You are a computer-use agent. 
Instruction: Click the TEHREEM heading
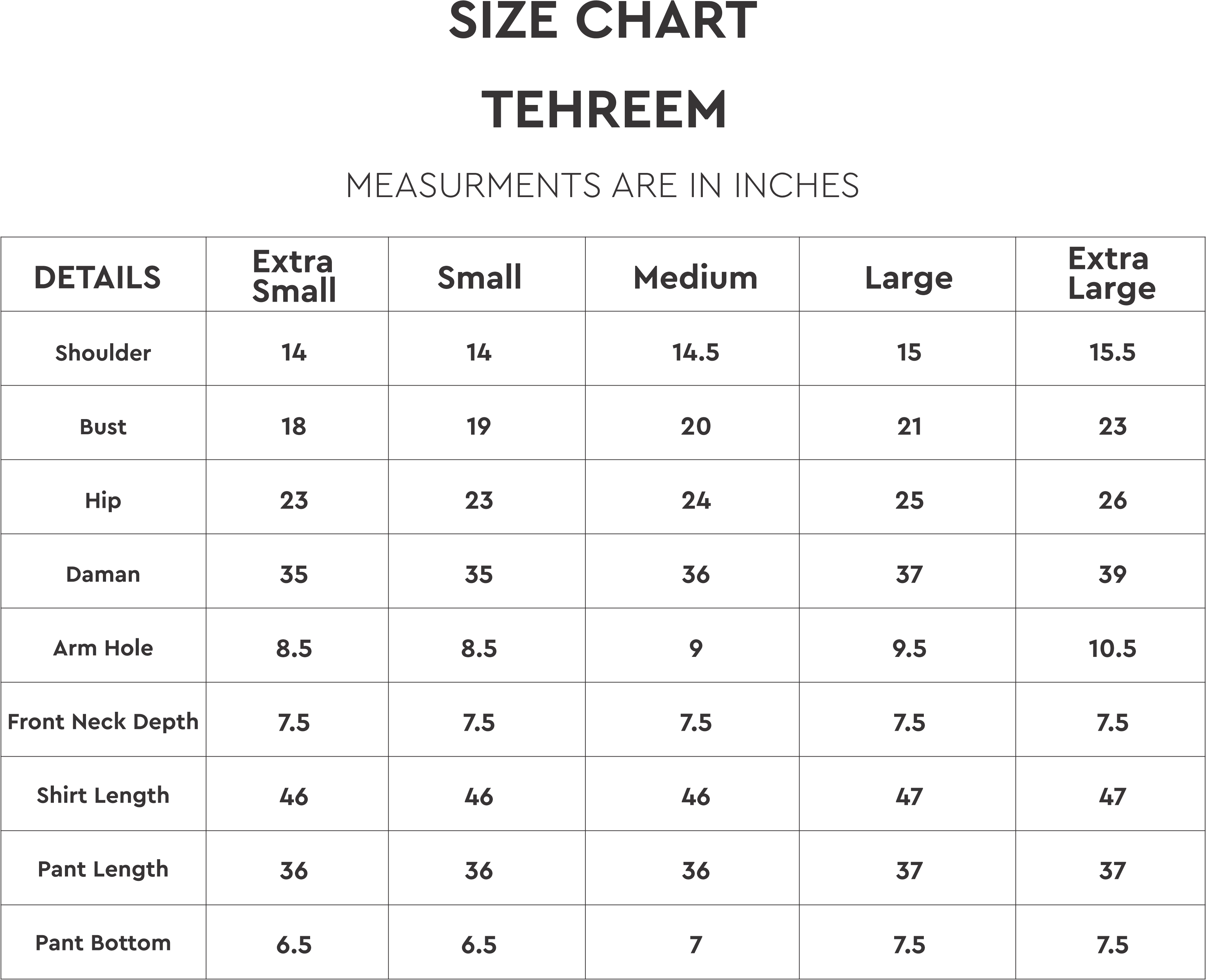tap(603, 109)
